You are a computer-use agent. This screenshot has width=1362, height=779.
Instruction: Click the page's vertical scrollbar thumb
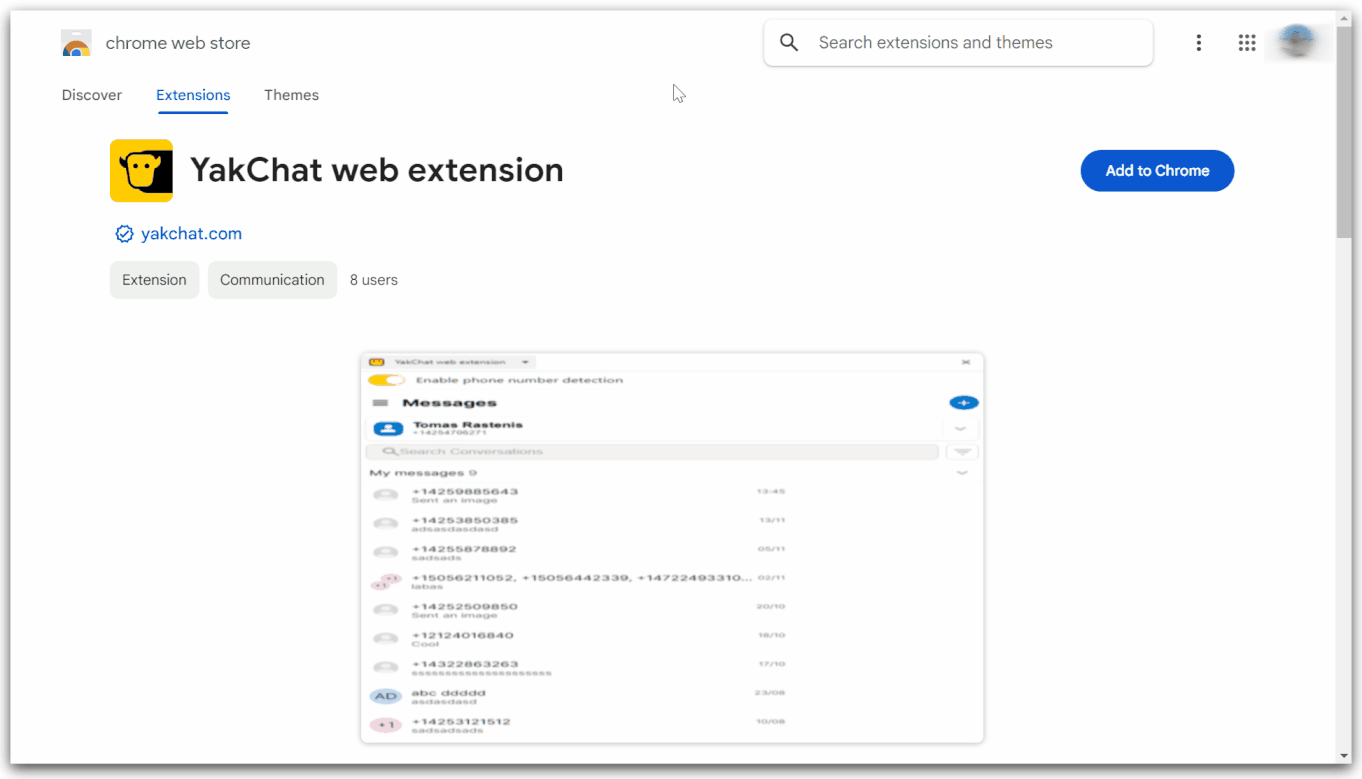pos(1344,130)
